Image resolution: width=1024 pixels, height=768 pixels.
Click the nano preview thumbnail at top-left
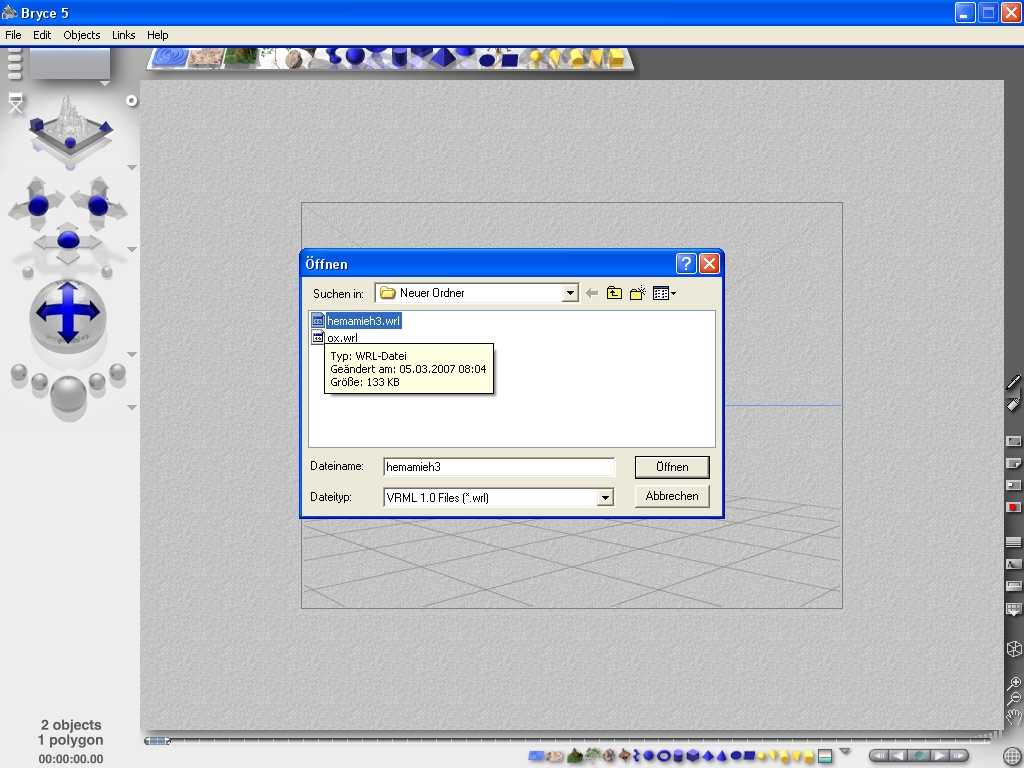point(70,64)
